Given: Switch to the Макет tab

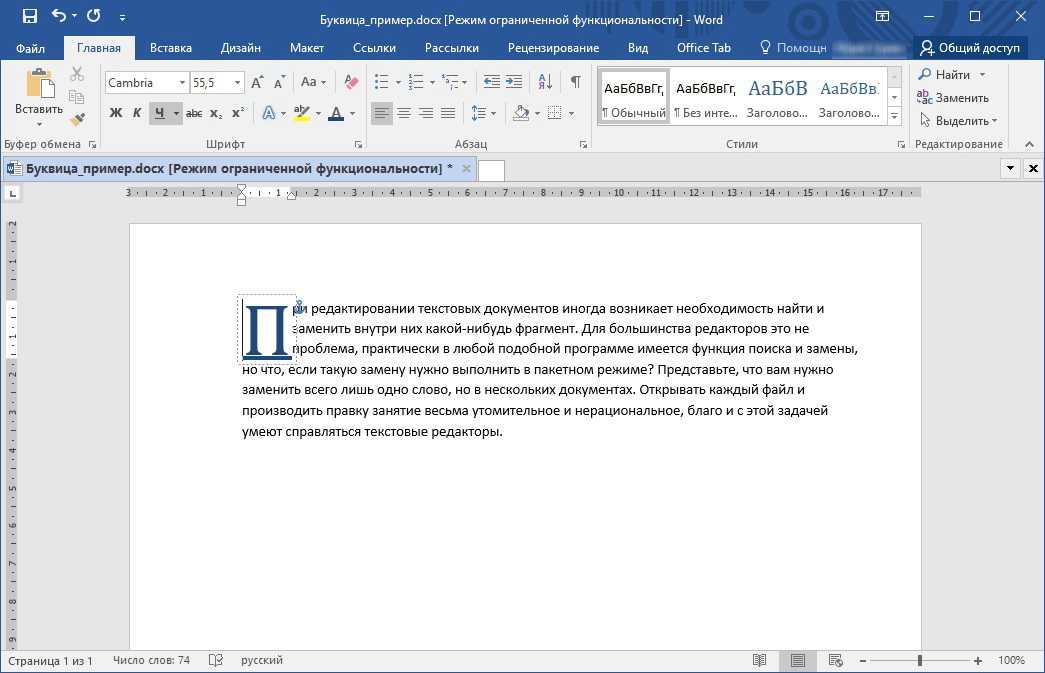Looking at the screenshot, I should (x=307, y=48).
